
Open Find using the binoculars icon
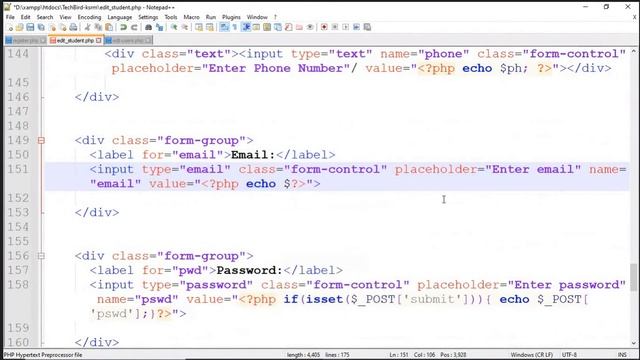(x=149, y=27)
